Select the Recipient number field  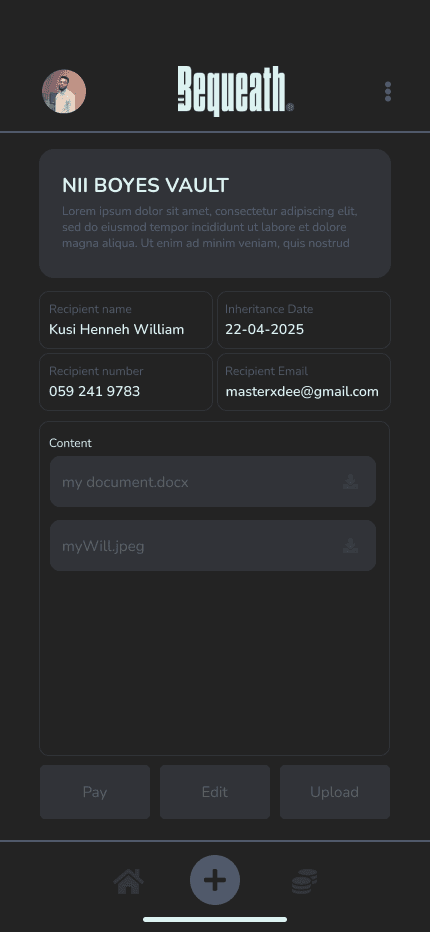[125, 382]
